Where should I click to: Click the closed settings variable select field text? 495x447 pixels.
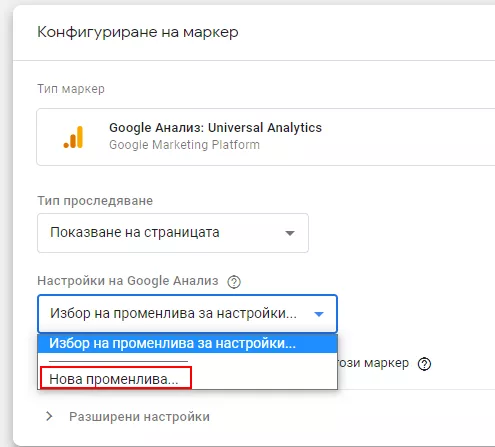pos(173,313)
